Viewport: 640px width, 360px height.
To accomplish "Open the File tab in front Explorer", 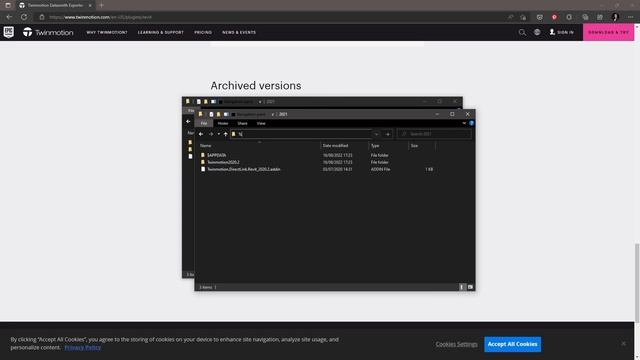I will (x=204, y=123).
